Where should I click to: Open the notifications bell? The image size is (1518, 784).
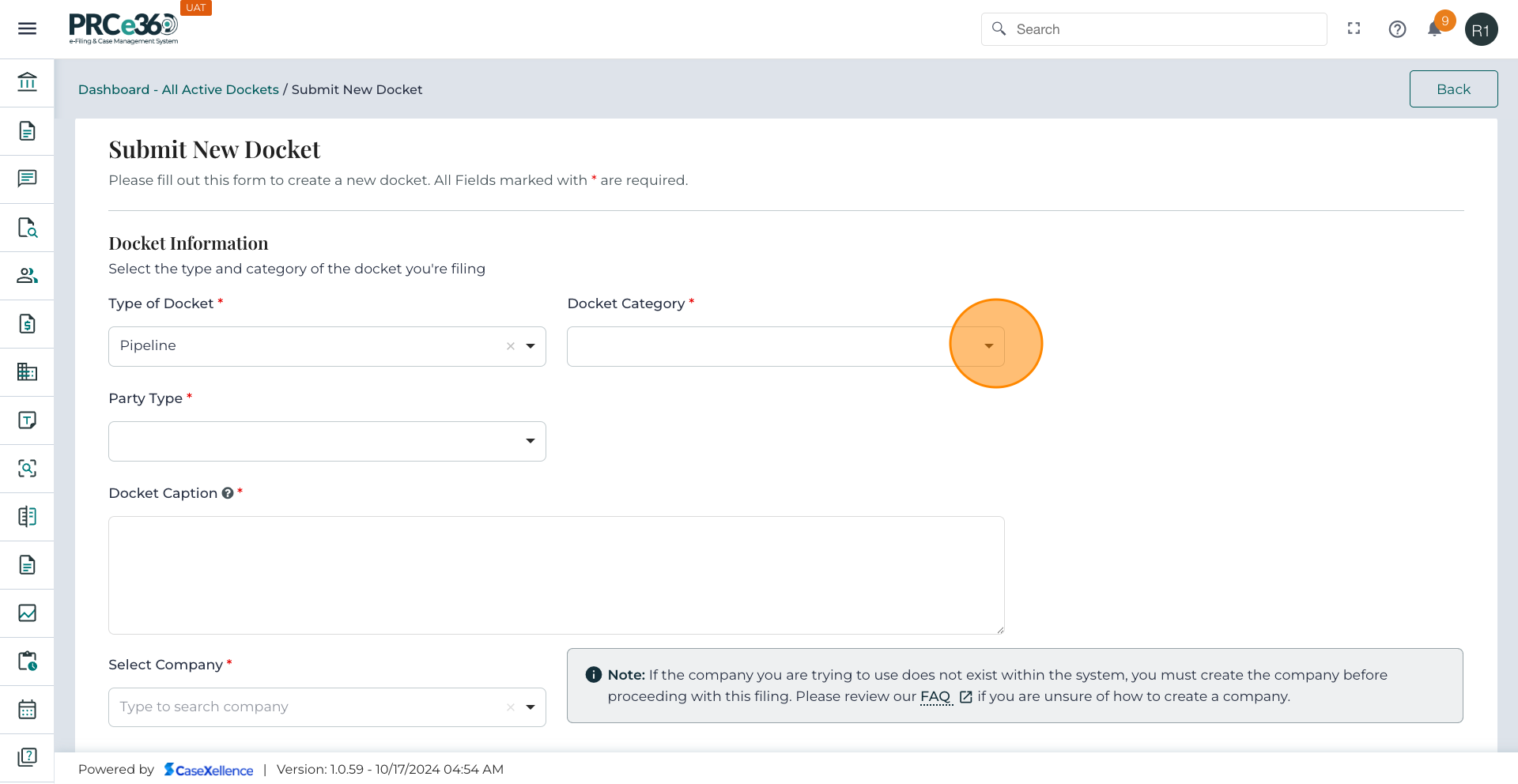(1434, 29)
